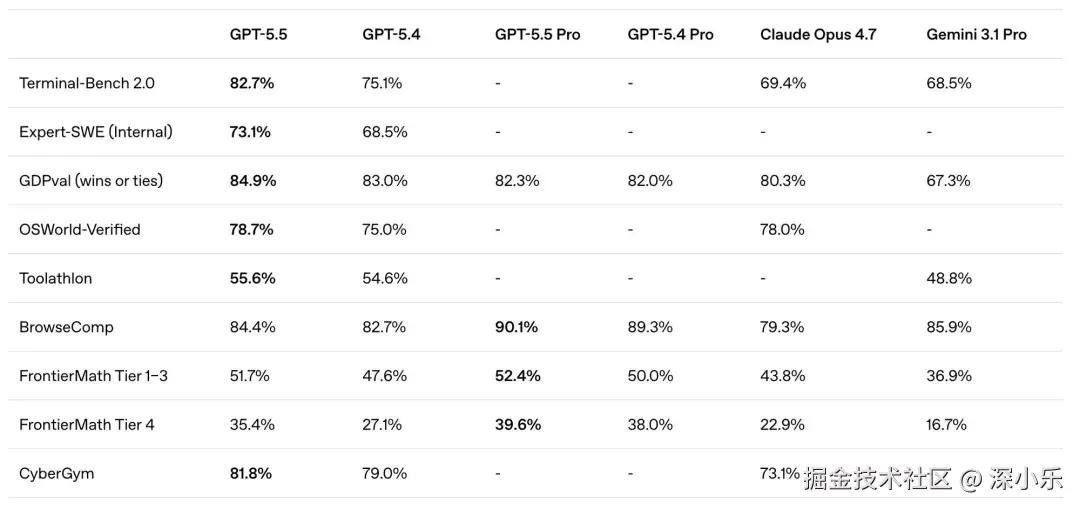Select the GDPval (wins or ties) label

91,181
